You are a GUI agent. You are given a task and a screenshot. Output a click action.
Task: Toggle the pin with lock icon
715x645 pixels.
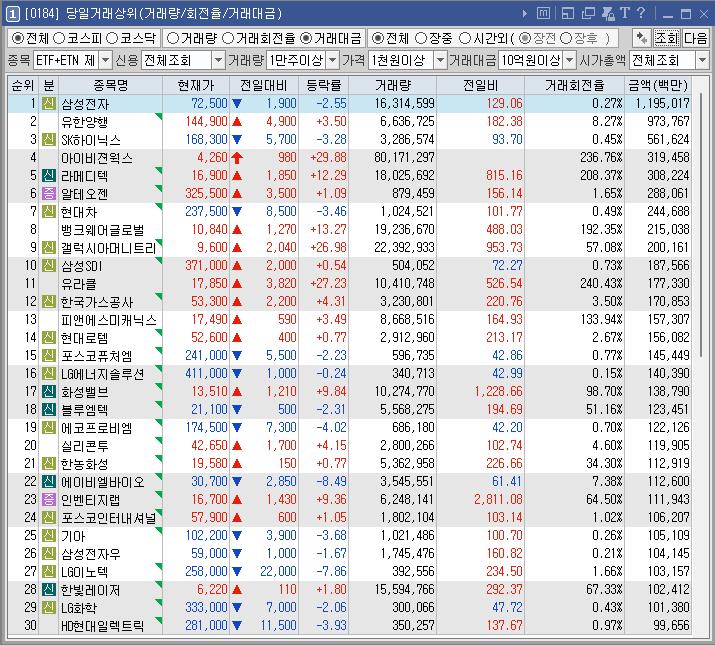click(608, 14)
